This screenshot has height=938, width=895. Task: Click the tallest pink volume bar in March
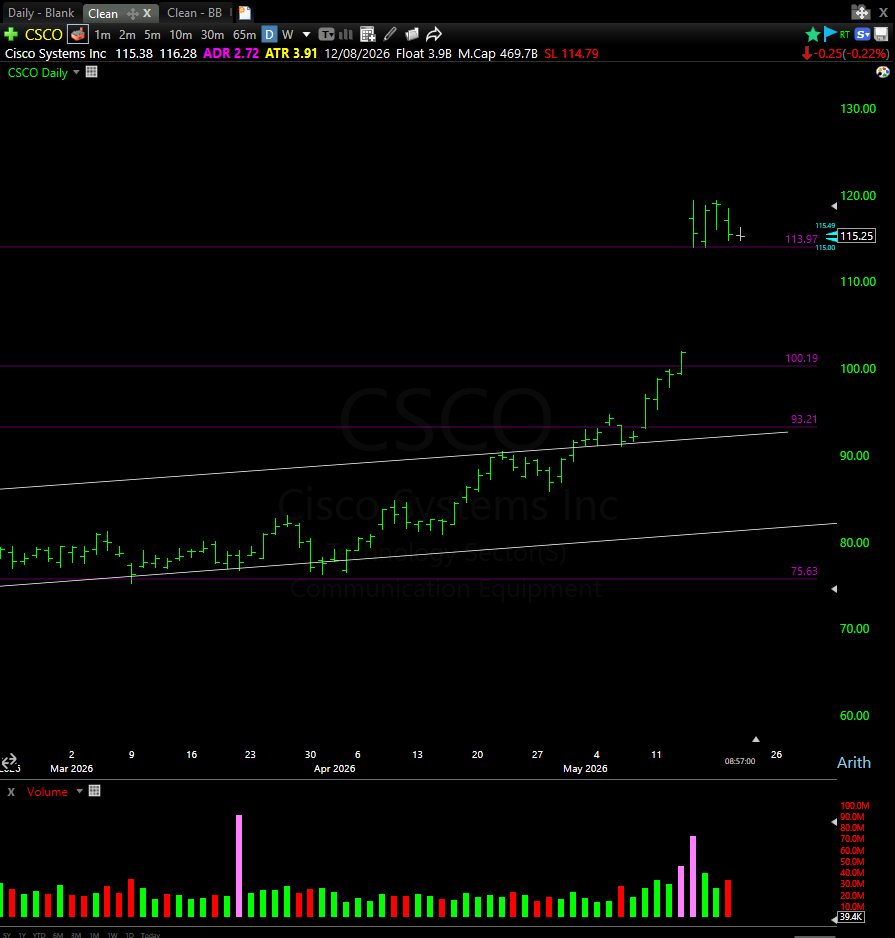[239, 866]
